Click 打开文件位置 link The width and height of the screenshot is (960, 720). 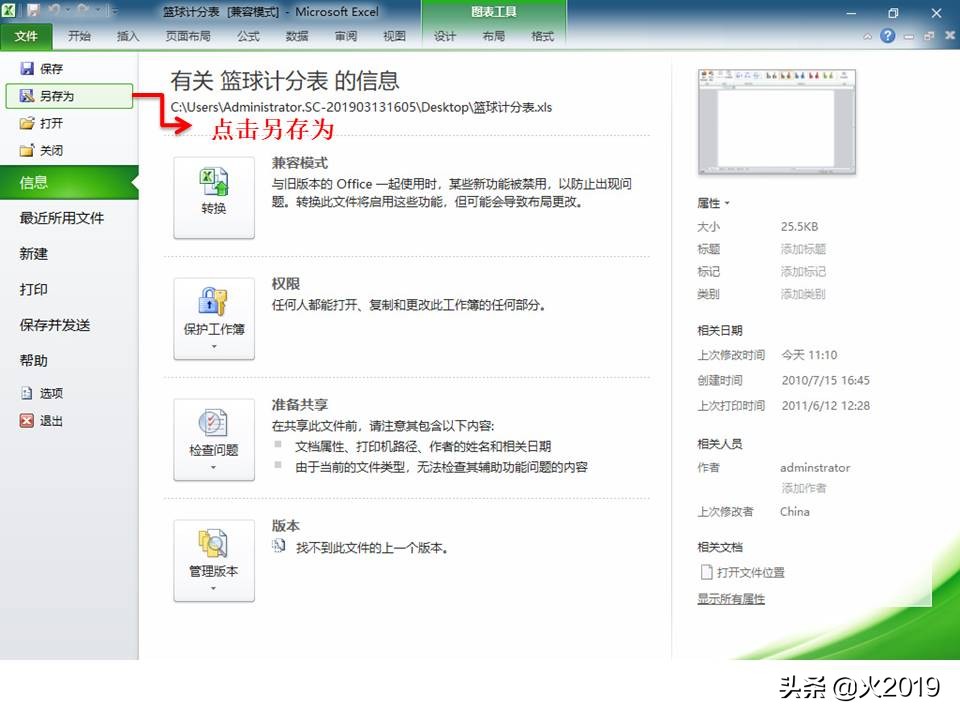coord(743,572)
